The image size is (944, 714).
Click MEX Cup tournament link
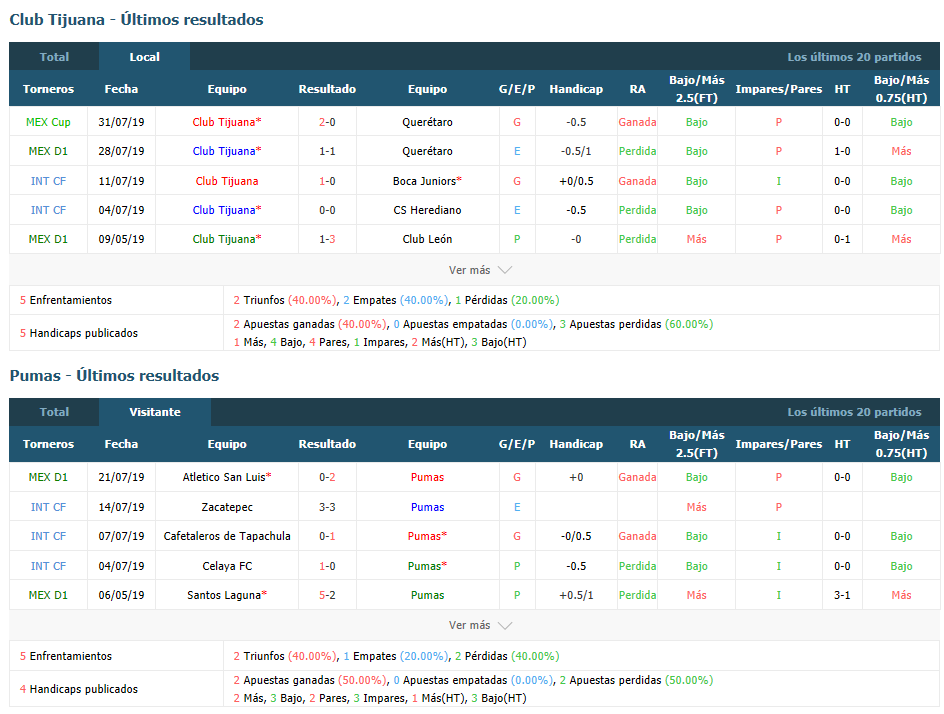[x=48, y=122]
